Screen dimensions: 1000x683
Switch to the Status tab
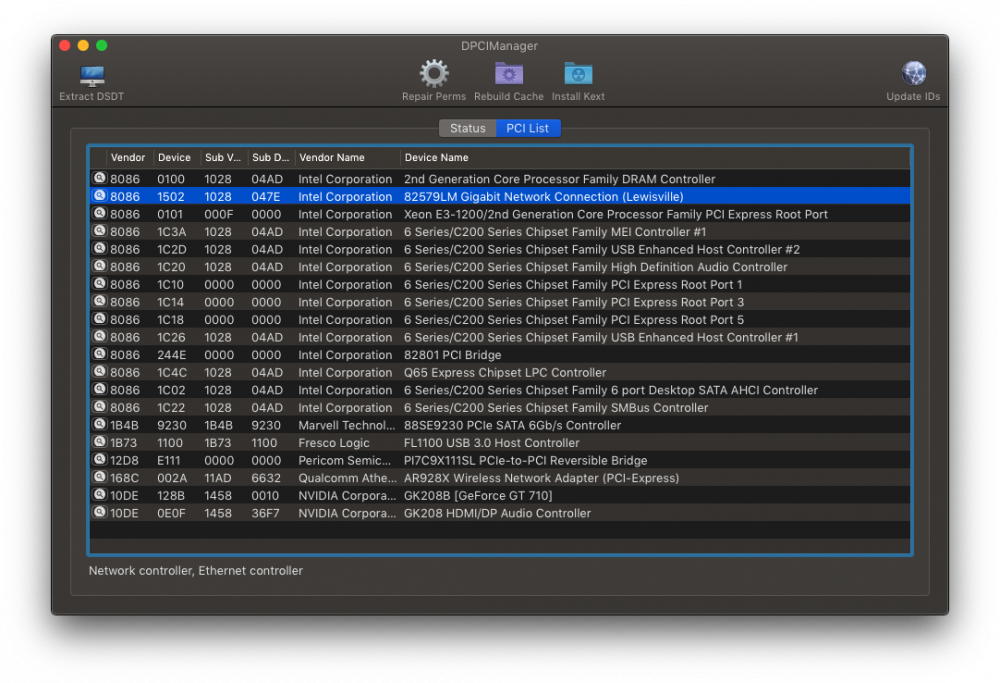tap(467, 128)
